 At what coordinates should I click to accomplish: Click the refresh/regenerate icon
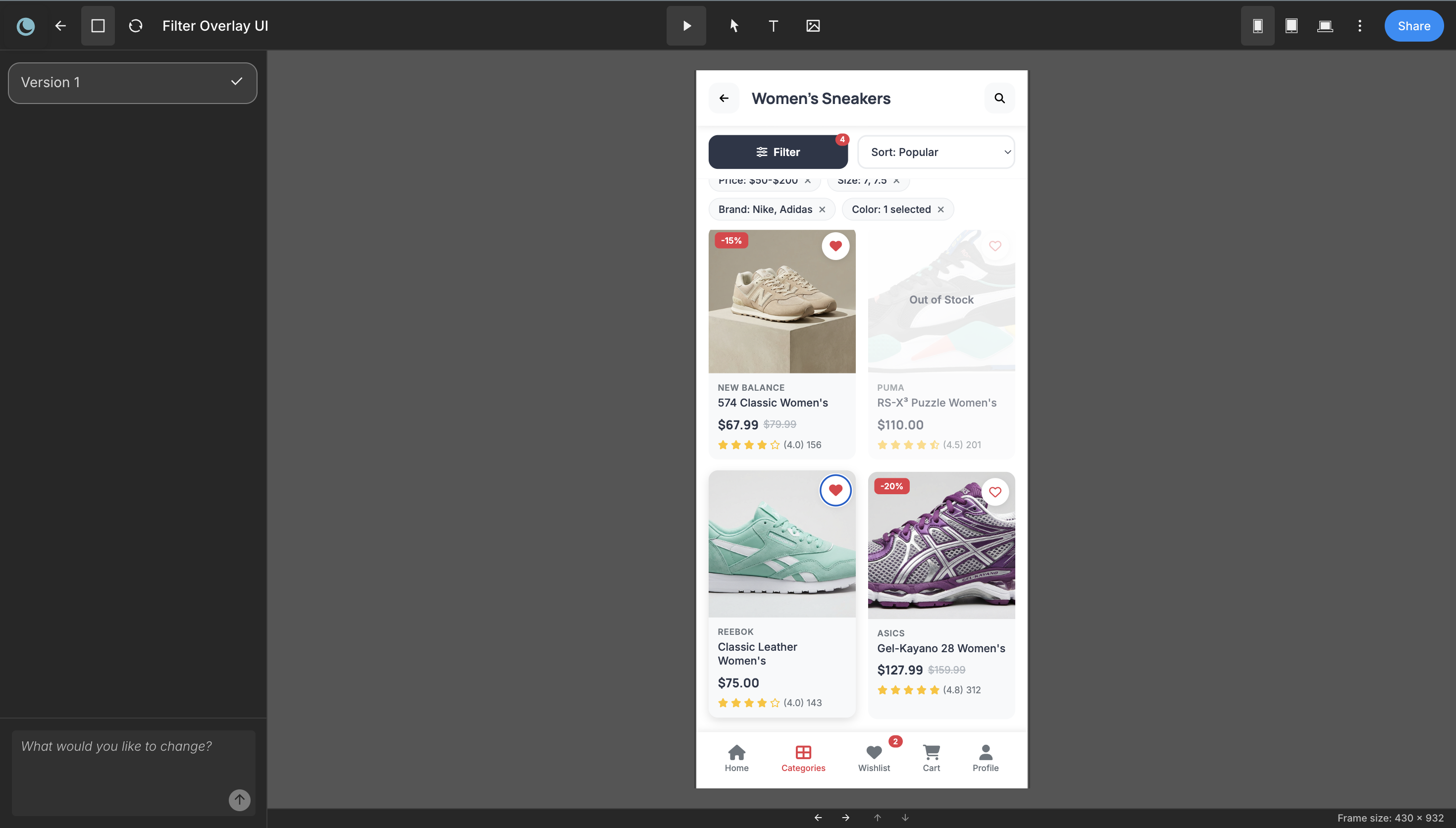point(135,26)
